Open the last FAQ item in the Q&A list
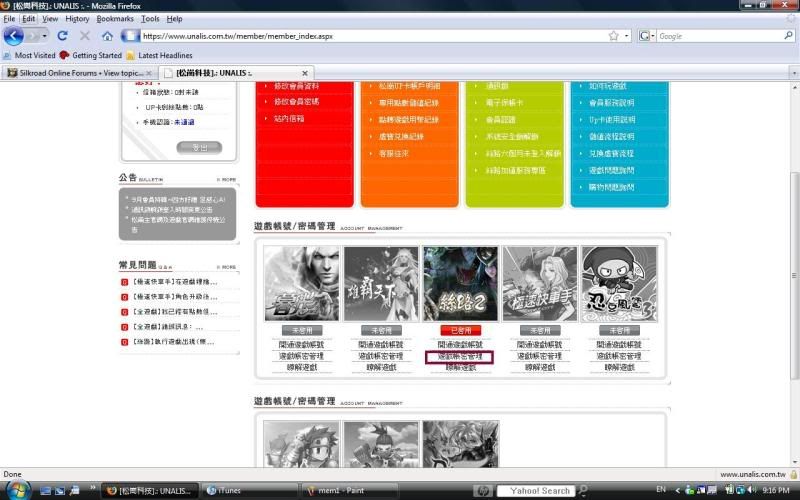Screen dimensions: 800x500 coord(172,342)
